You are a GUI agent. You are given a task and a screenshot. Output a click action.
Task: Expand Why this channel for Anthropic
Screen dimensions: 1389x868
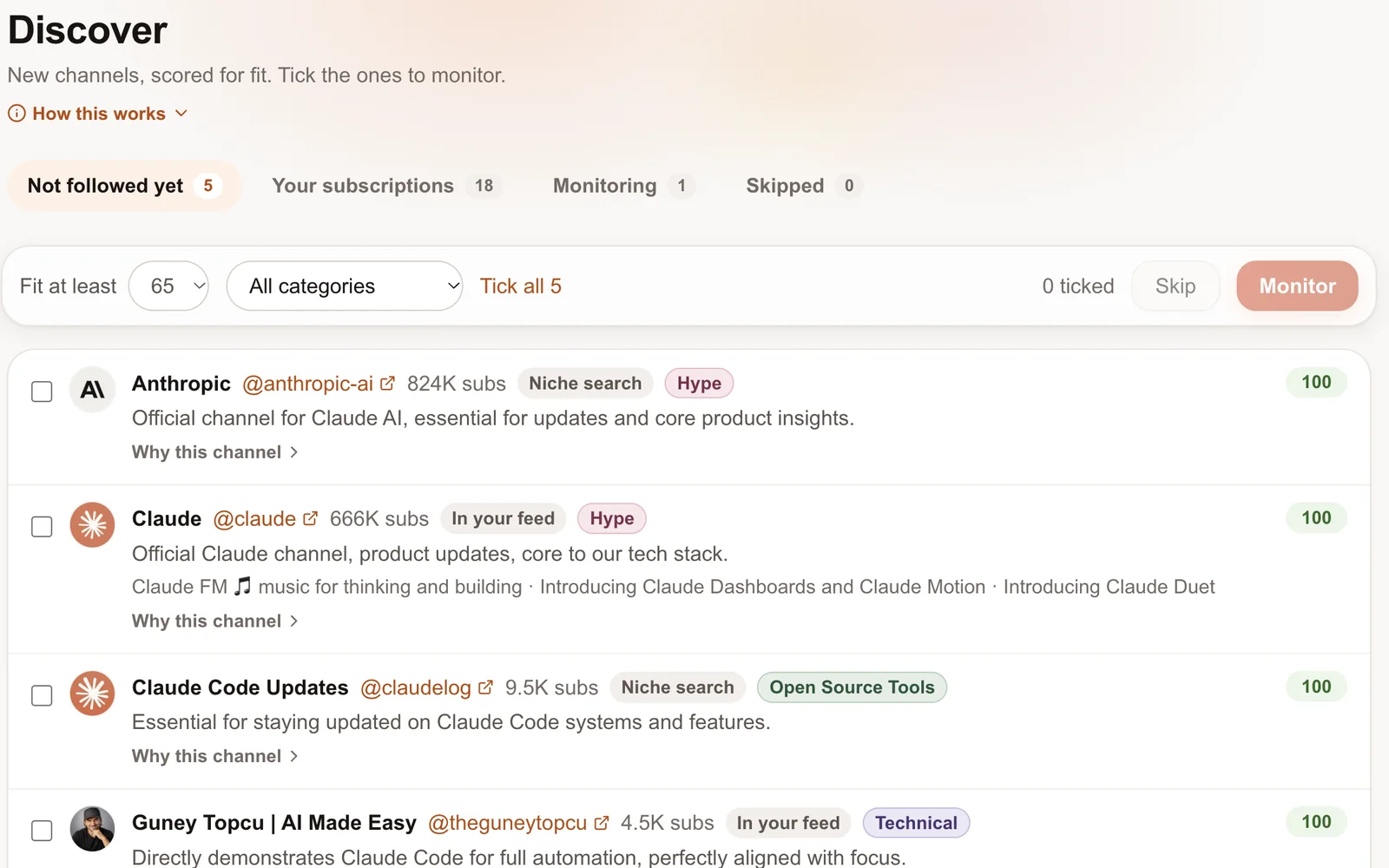pos(215,452)
